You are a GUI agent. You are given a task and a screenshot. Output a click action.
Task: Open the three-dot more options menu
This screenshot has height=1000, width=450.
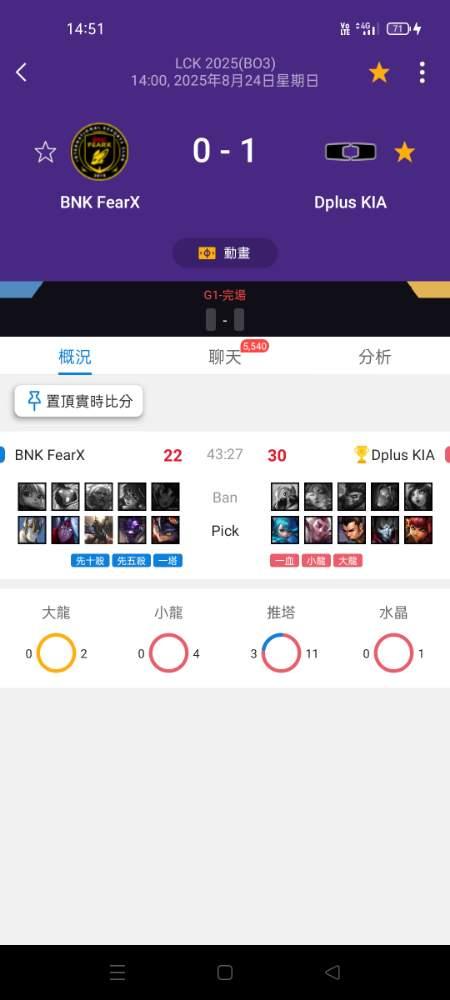click(x=422, y=73)
